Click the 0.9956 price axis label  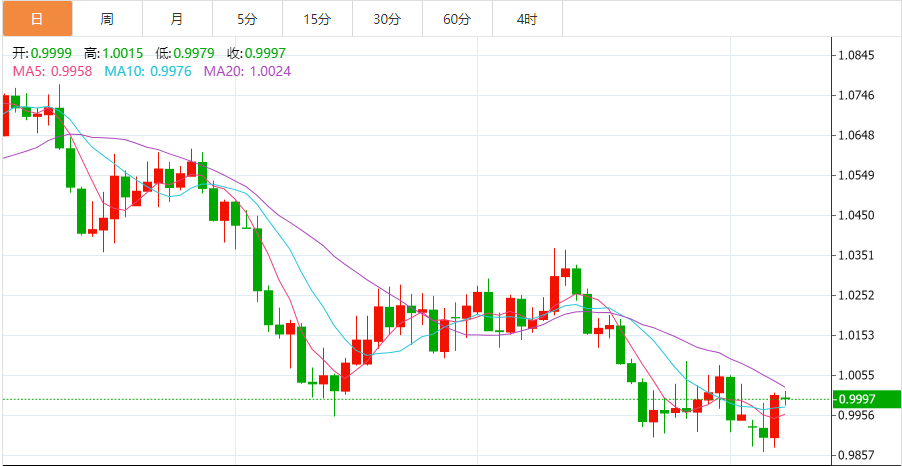(857, 415)
